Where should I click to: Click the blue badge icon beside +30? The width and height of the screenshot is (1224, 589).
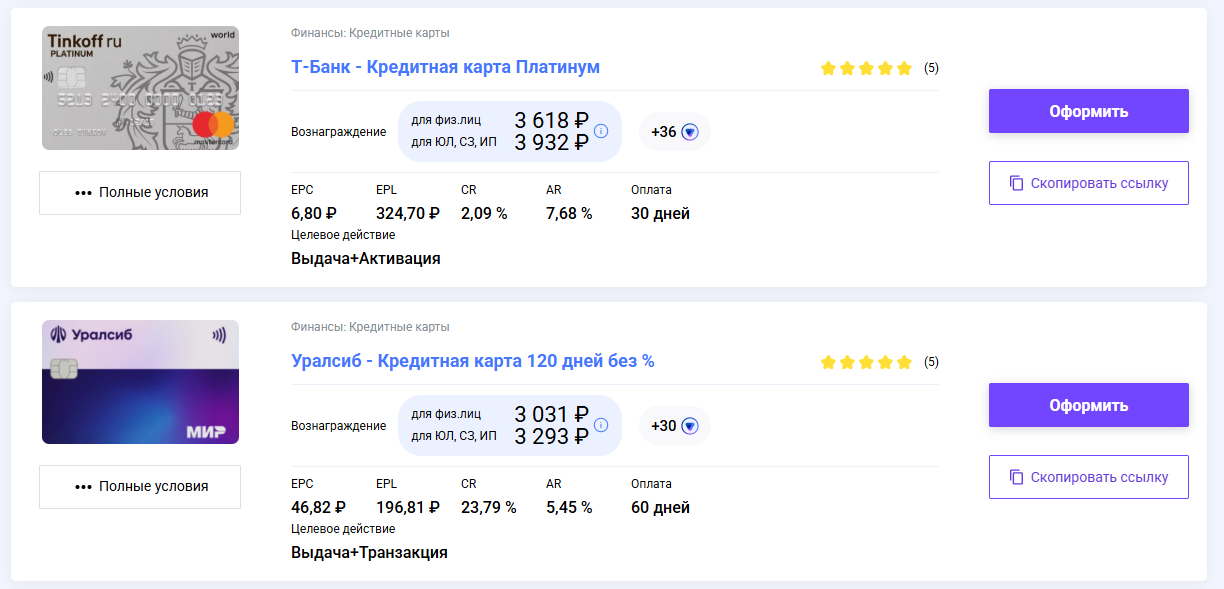pyautogui.click(x=689, y=426)
